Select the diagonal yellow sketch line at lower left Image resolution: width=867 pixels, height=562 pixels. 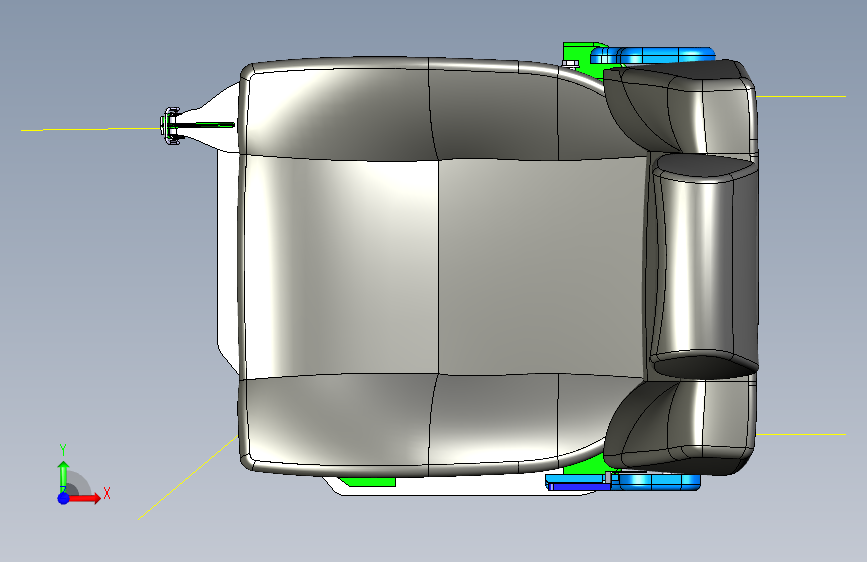188,478
